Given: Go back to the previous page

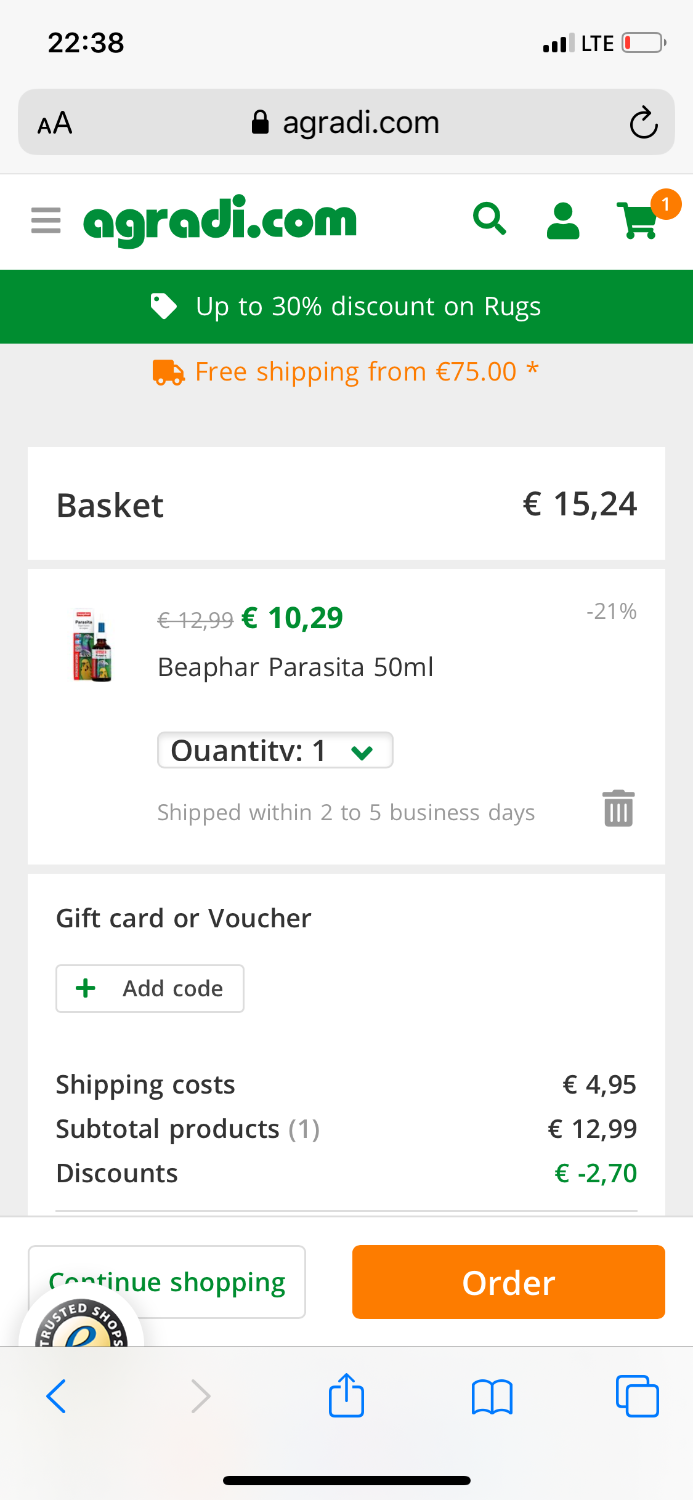Looking at the screenshot, I should pos(56,1396).
